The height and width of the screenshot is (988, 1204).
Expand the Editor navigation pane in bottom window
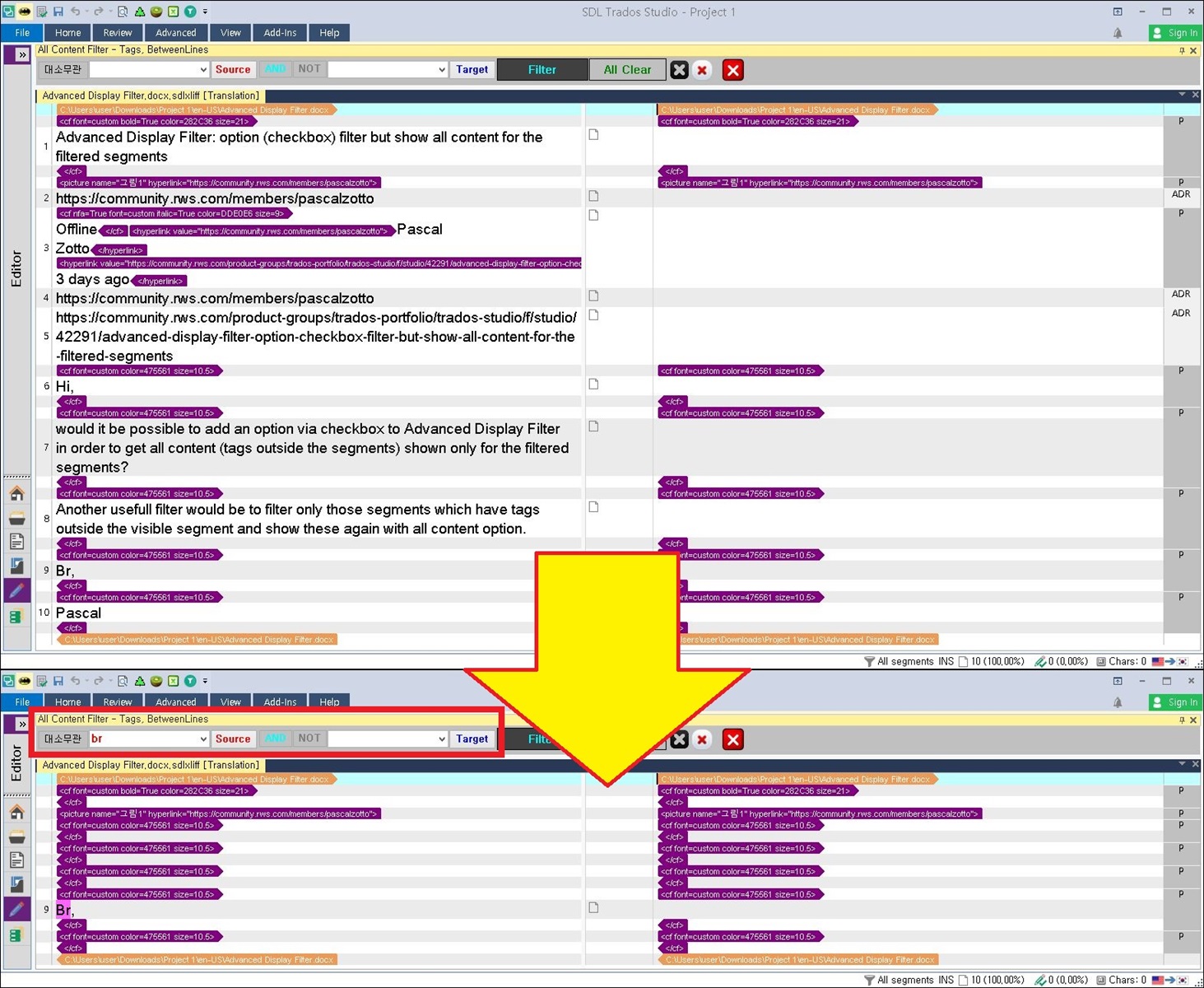22,724
